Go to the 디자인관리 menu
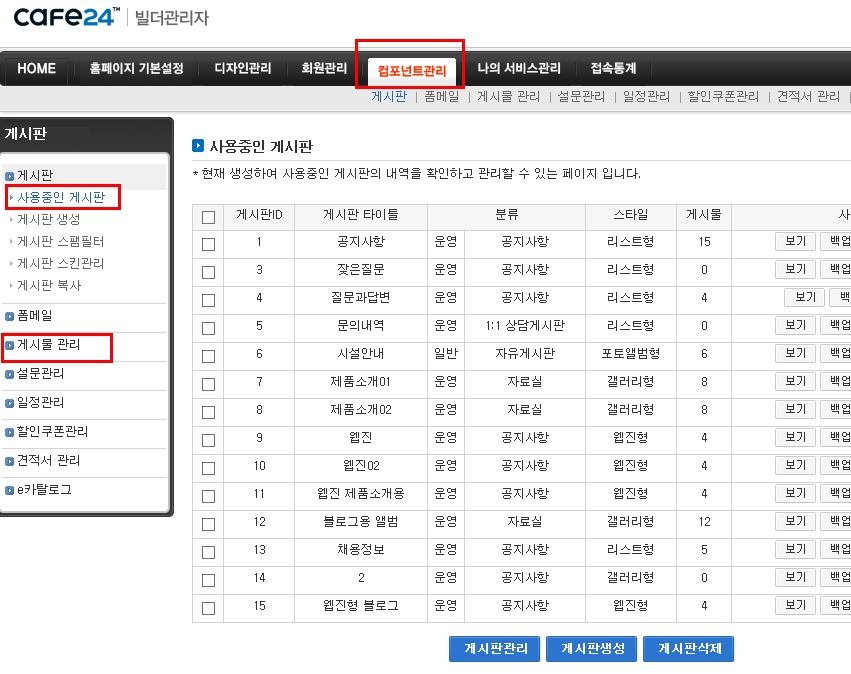The image size is (851, 674). (242, 69)
